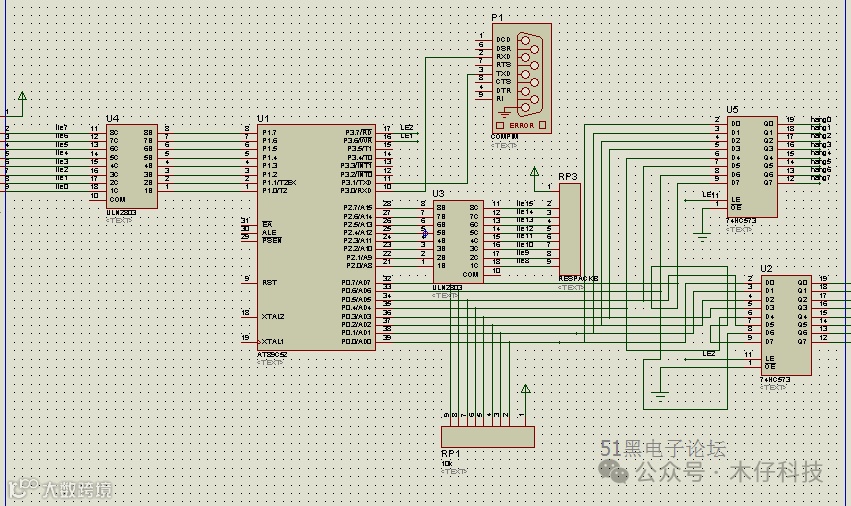
Task: Click the P1 reference label
Action: coord(497,17)
